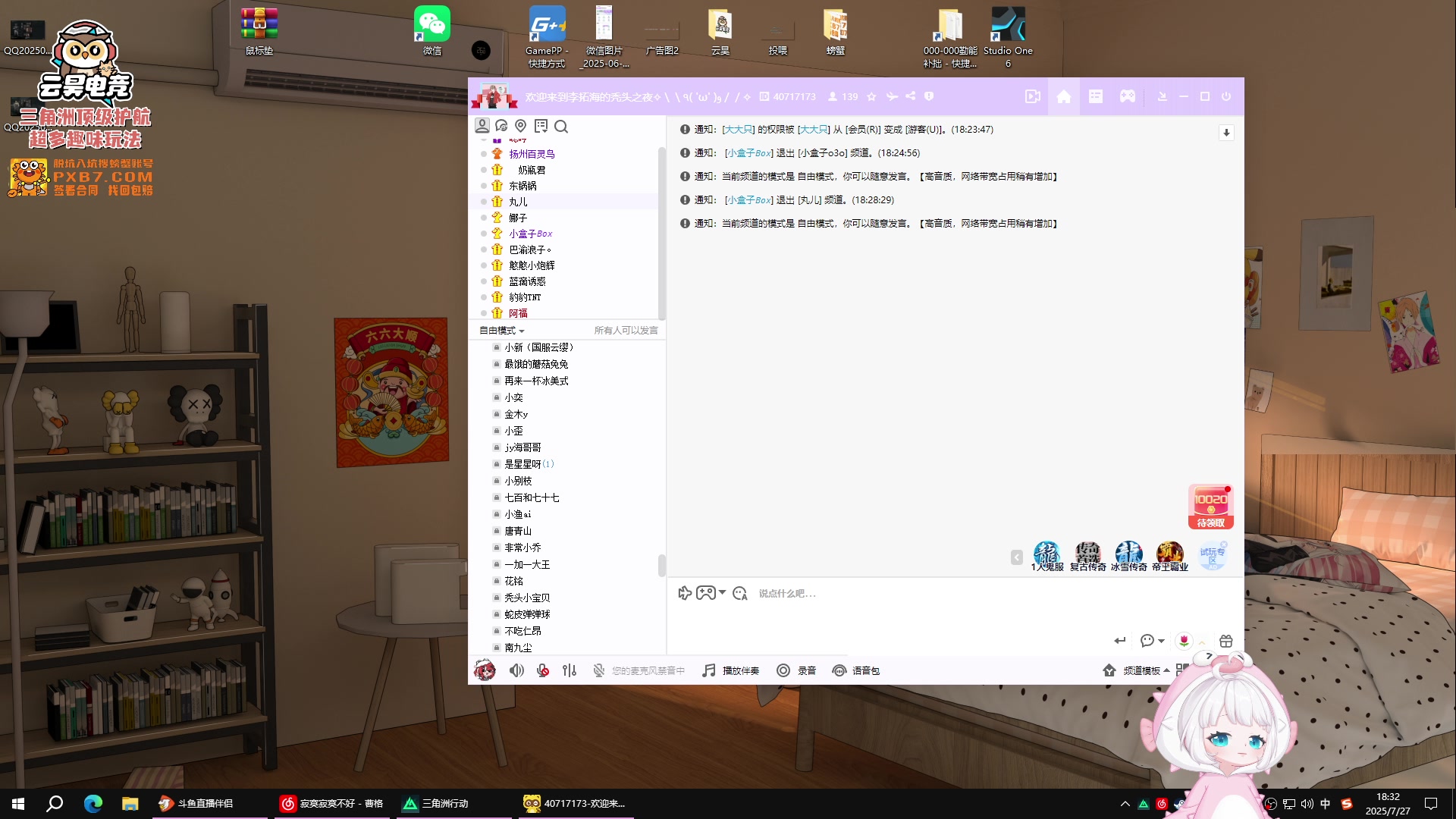Screen dimensions: 1456x819
Task: Select sub-channel 秃头小宝贝
Action: (527, 598)
